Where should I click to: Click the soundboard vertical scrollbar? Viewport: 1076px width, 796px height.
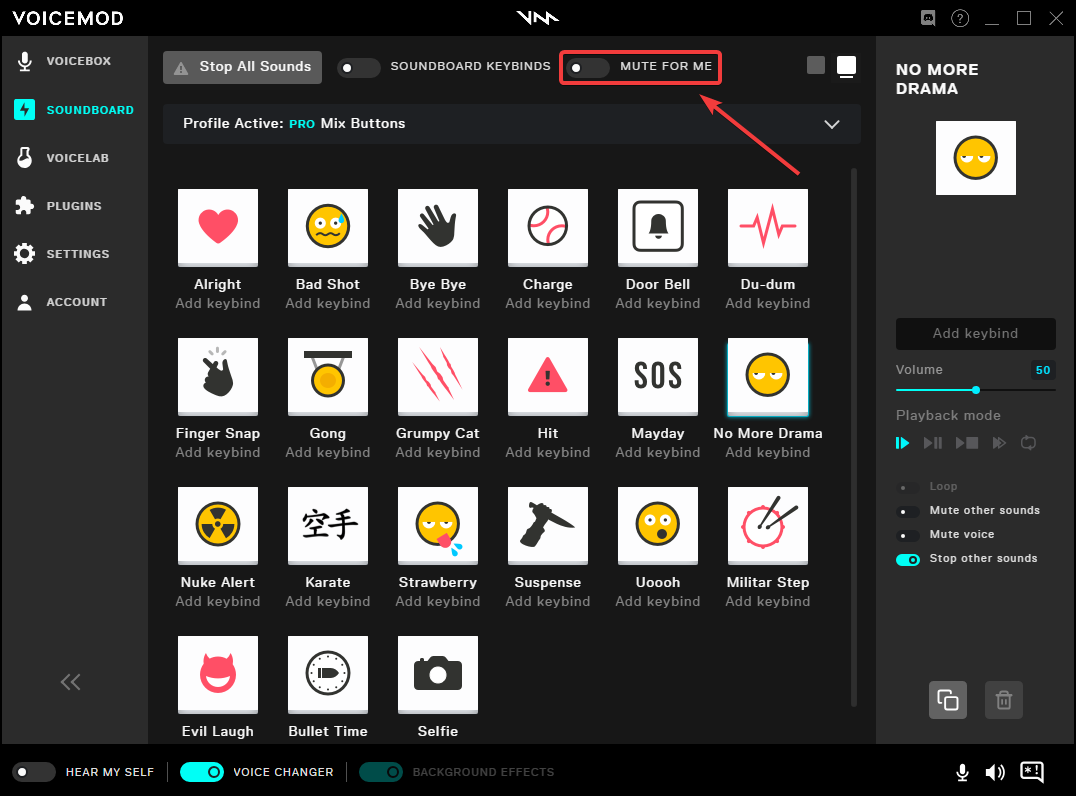854,437
